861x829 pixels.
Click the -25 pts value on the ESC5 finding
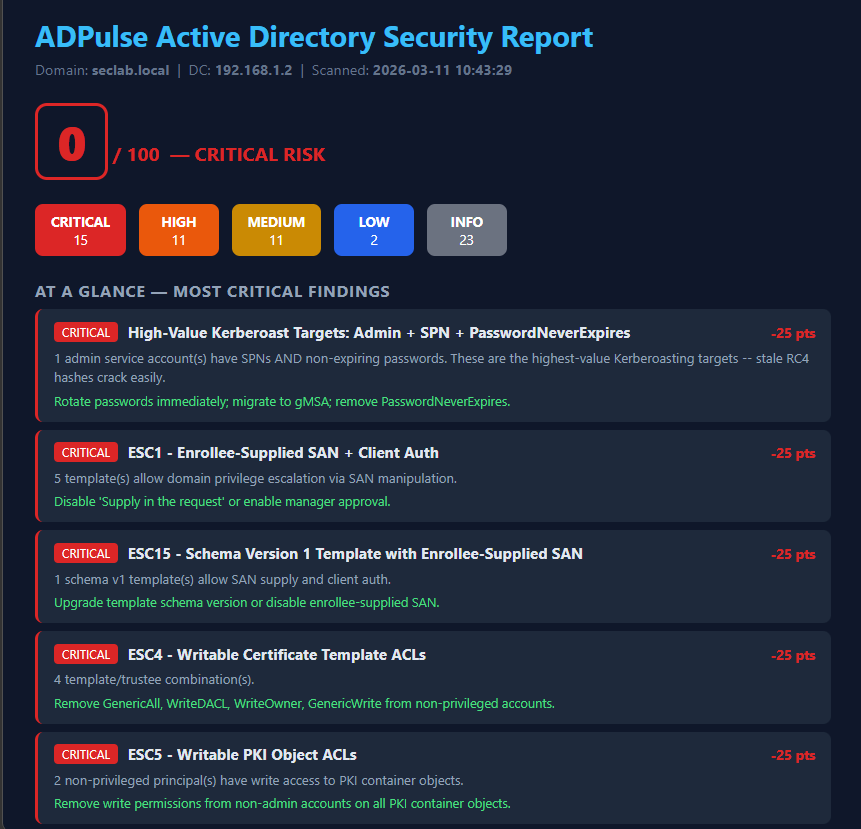tap(793, 755)
